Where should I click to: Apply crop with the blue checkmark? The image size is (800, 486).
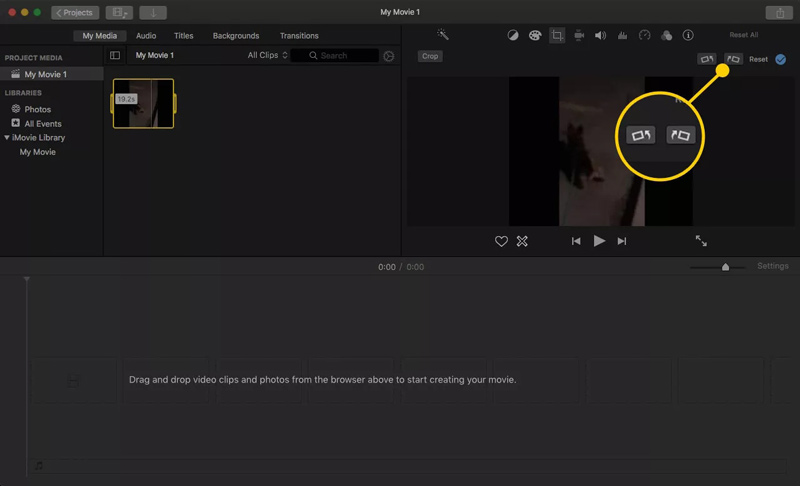(780, 59)
